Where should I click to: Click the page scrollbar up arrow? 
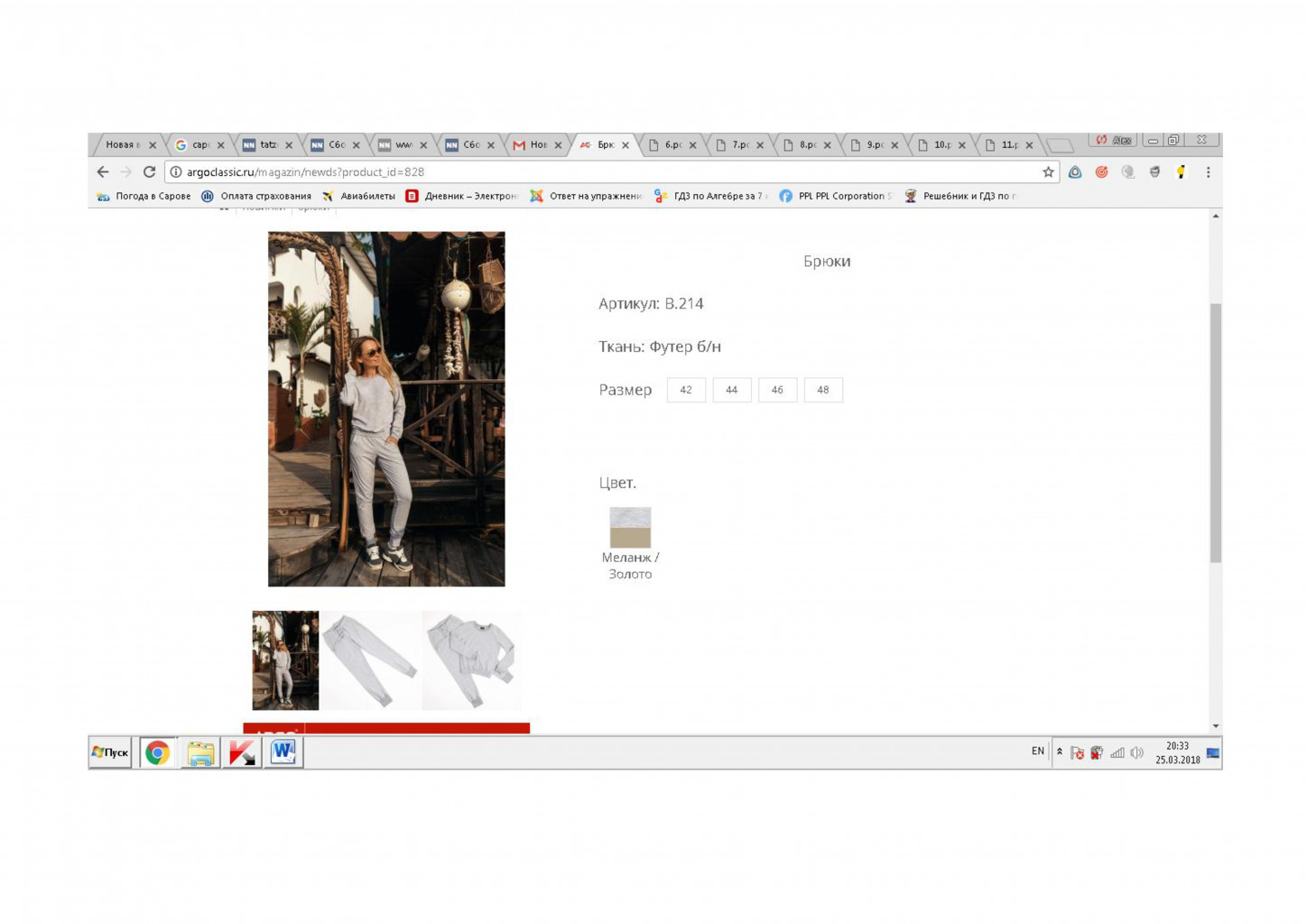1216,216
